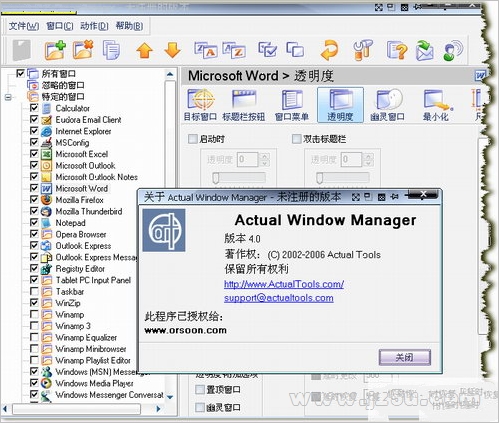
Task: Click the orange undo arrow icon
Action: pyautogui.click(x=329, y=50)
